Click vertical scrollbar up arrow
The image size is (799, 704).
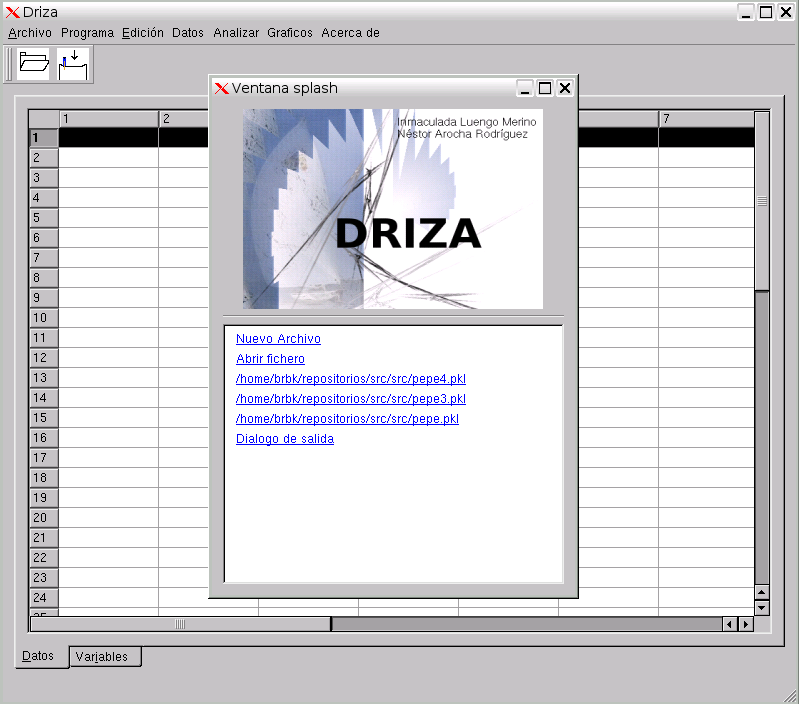pyautogui.click(x=761, y=592)
